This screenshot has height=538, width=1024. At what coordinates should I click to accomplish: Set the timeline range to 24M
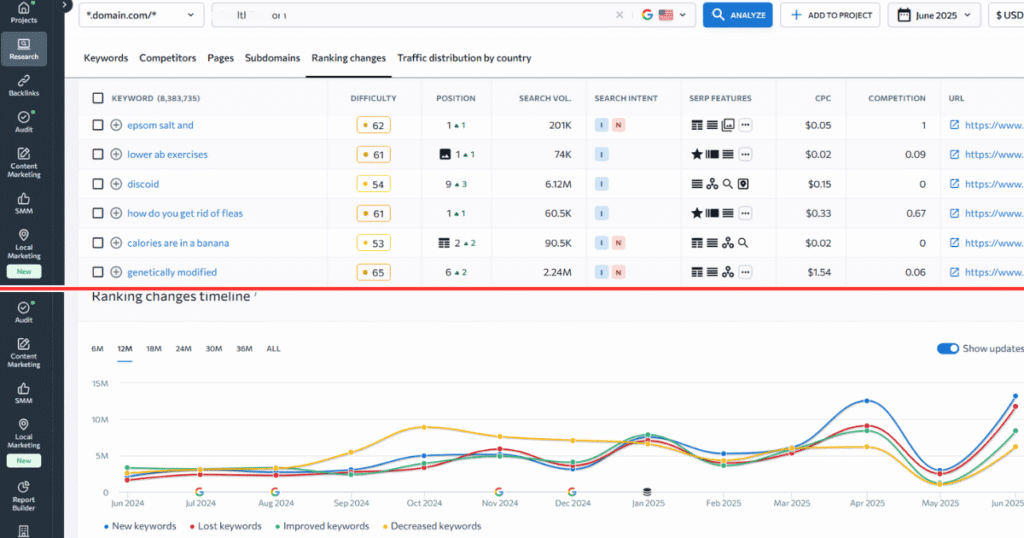184,349
